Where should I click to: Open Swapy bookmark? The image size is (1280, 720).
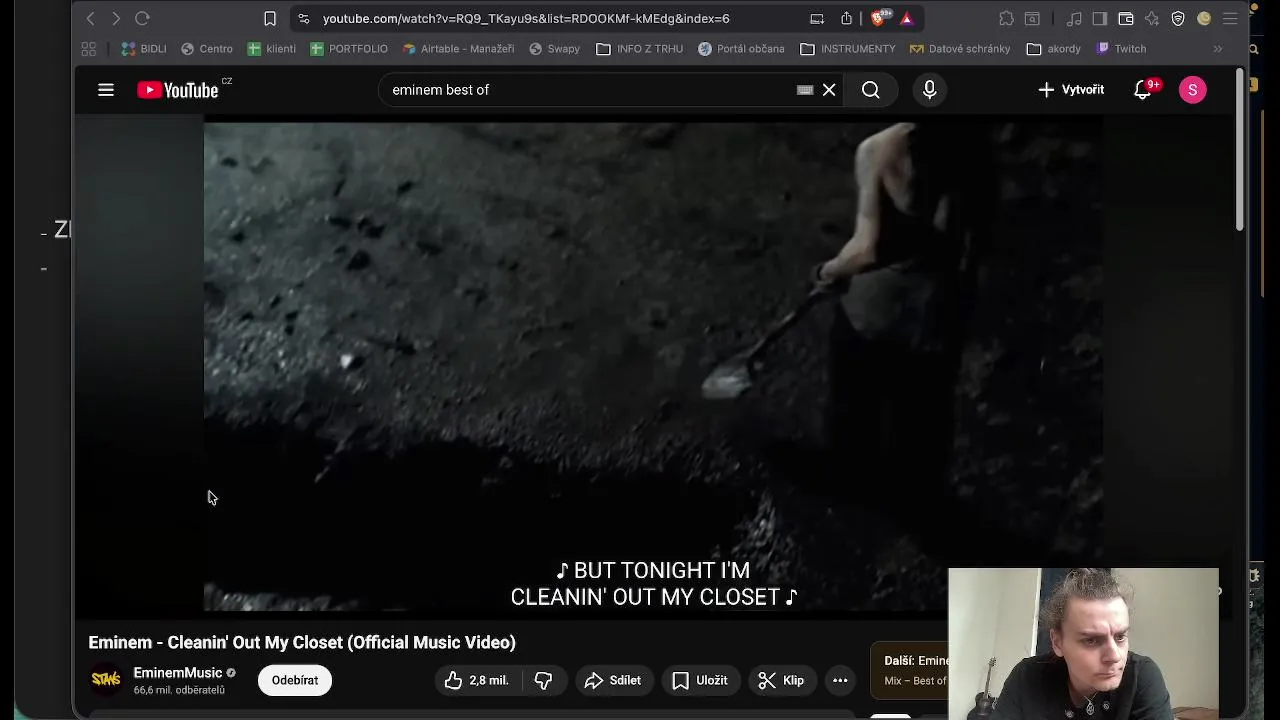554,48
